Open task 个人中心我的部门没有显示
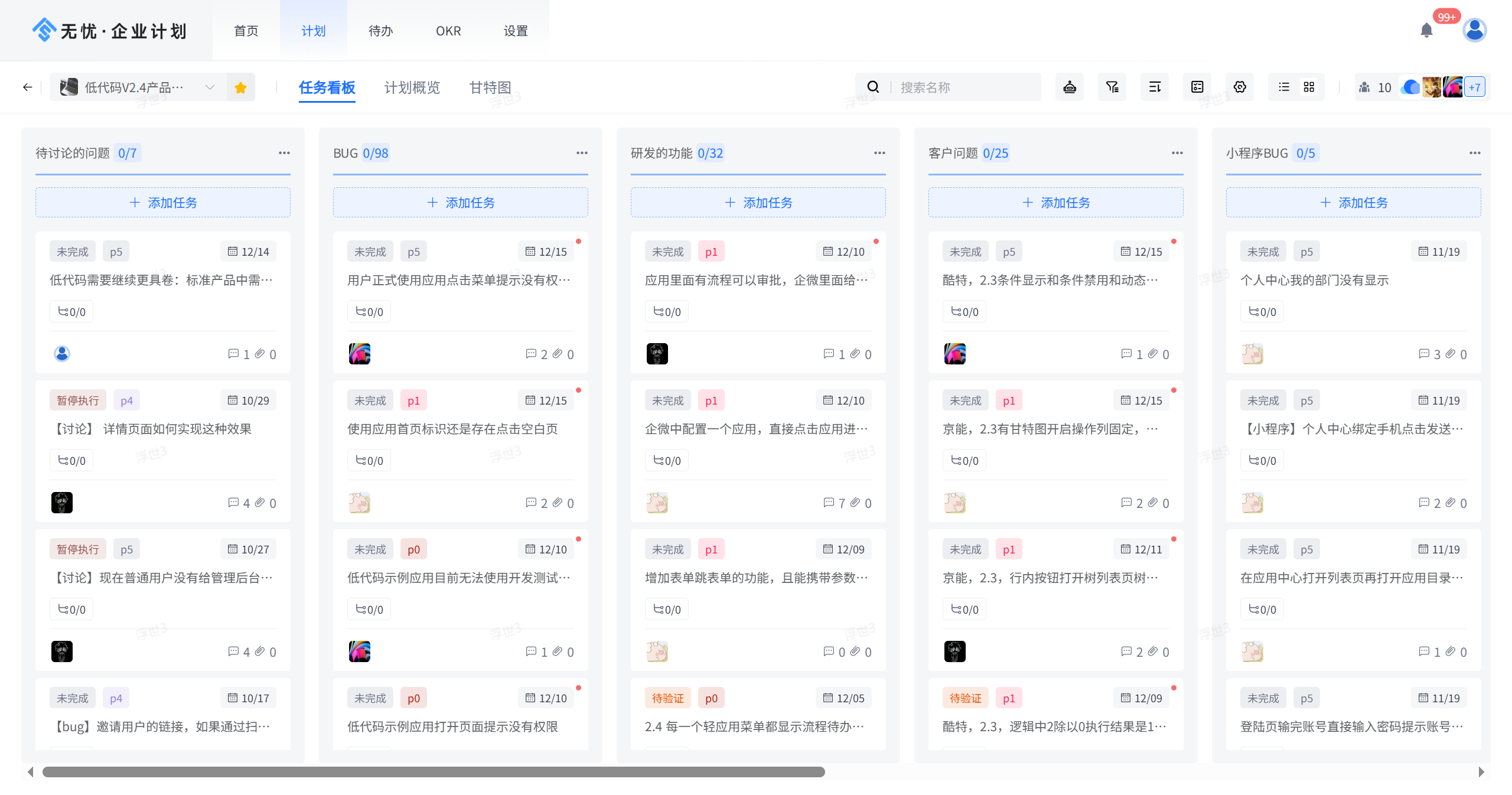Viewport: 1512px width, 795px height. click(x=1314, y=280)
